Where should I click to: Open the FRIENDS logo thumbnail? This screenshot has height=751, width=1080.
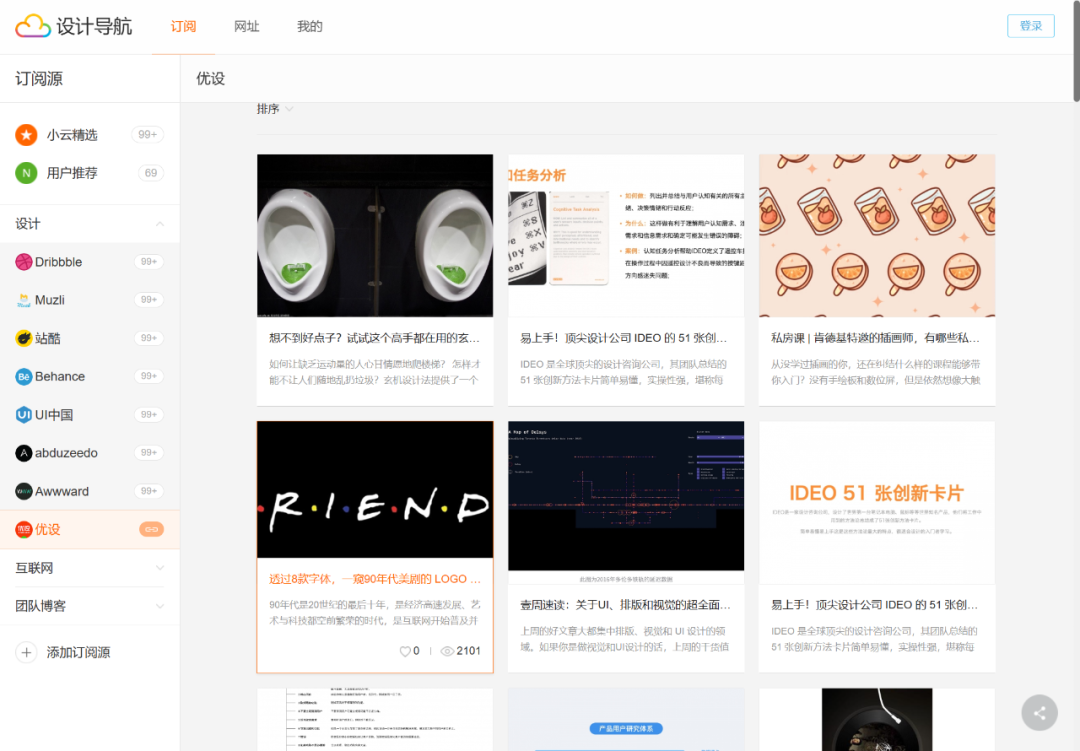pos(375,489)
